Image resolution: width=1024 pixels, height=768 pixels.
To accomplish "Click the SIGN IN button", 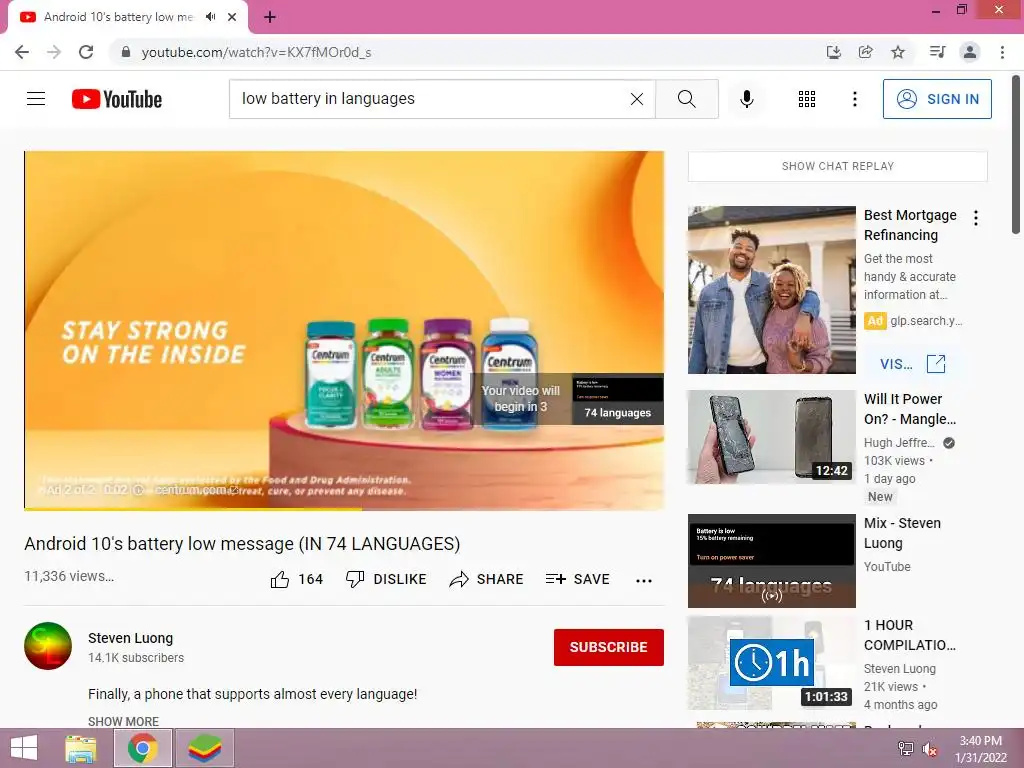I will [937, 99].
